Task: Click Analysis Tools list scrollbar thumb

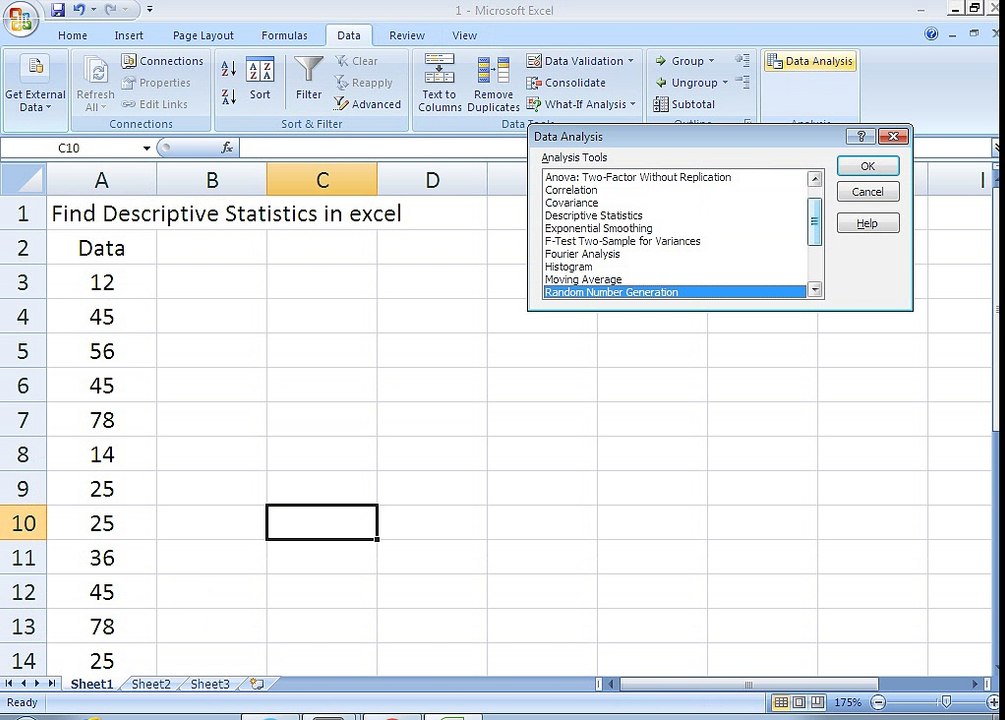Action: coord(815,221)
